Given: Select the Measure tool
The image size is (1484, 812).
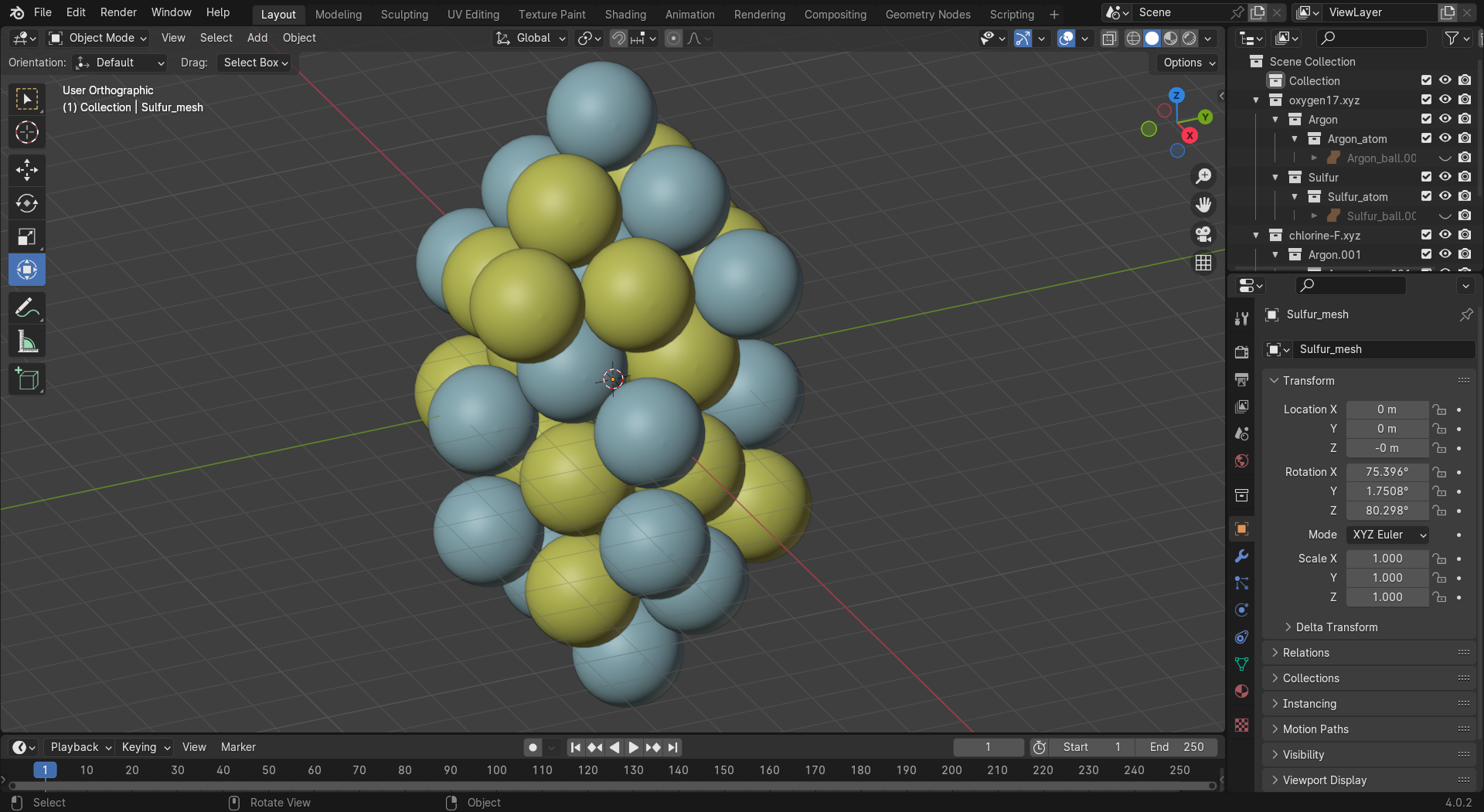Looking at the screenshot, I should (x=27, y=341).
